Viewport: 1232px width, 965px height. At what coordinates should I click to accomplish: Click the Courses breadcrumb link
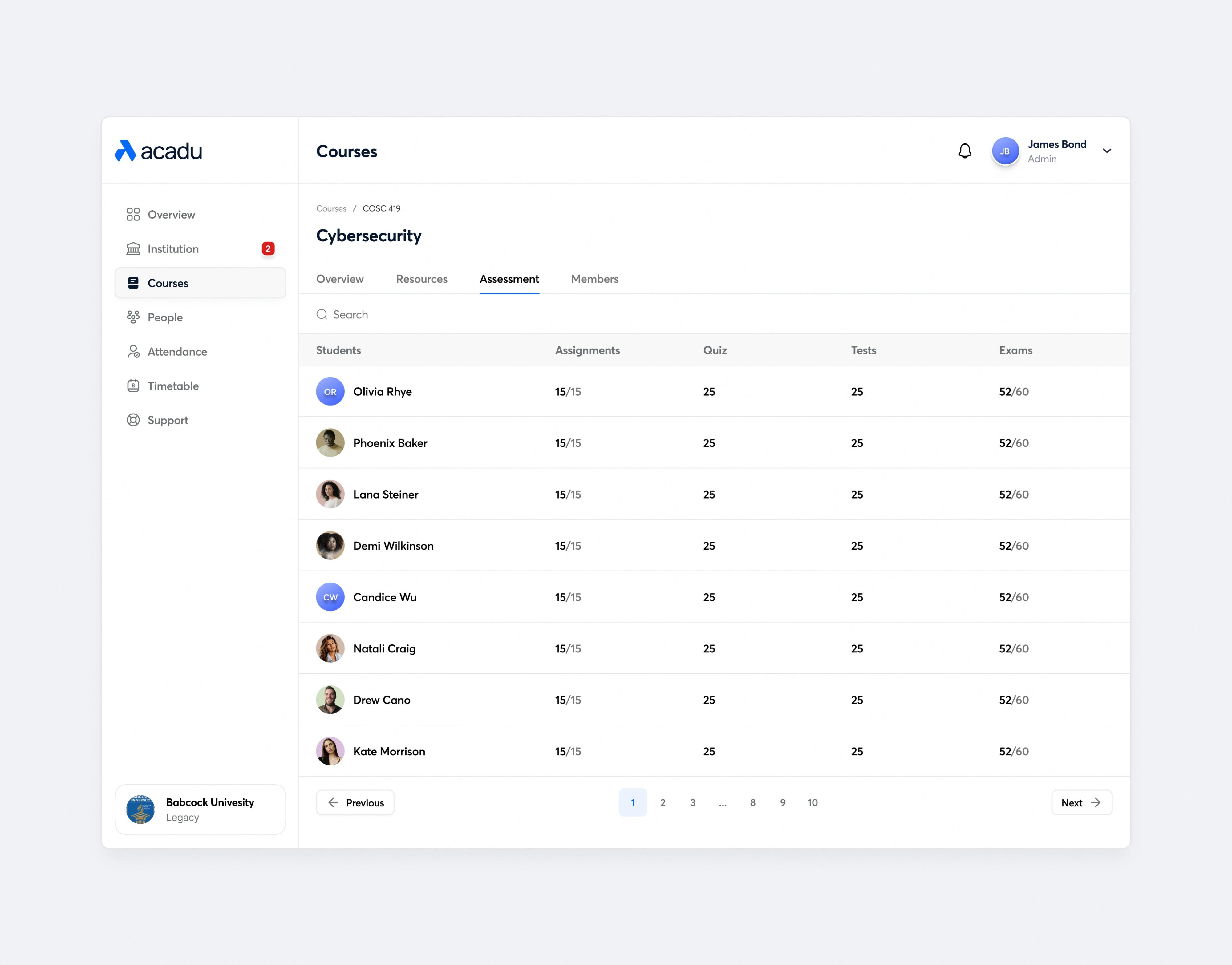coord(331,208)
